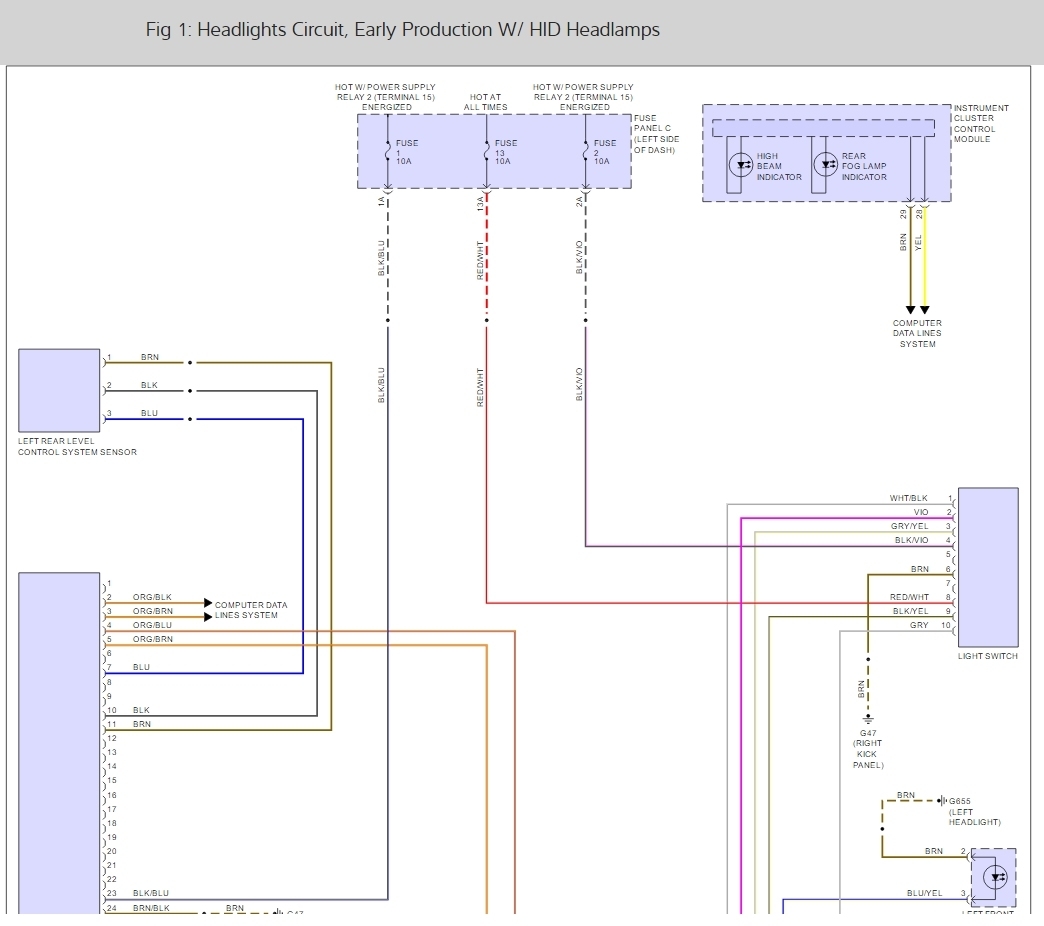
Task: Click the 'BLK' label at module pin 10
Action: pyautogui.click(x=141, y=710)
